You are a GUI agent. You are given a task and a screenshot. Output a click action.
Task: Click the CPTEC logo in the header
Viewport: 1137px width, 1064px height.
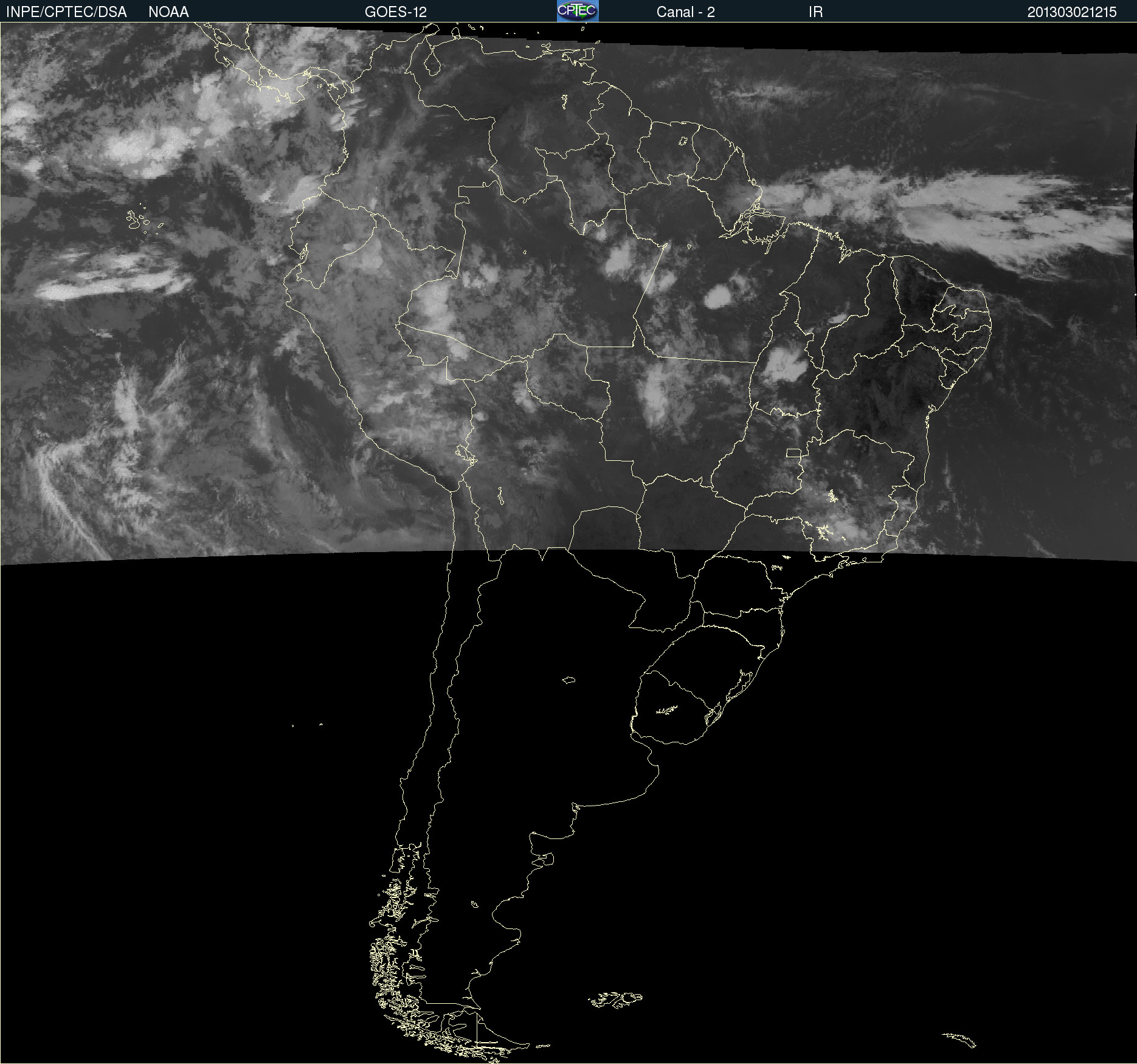578,11
